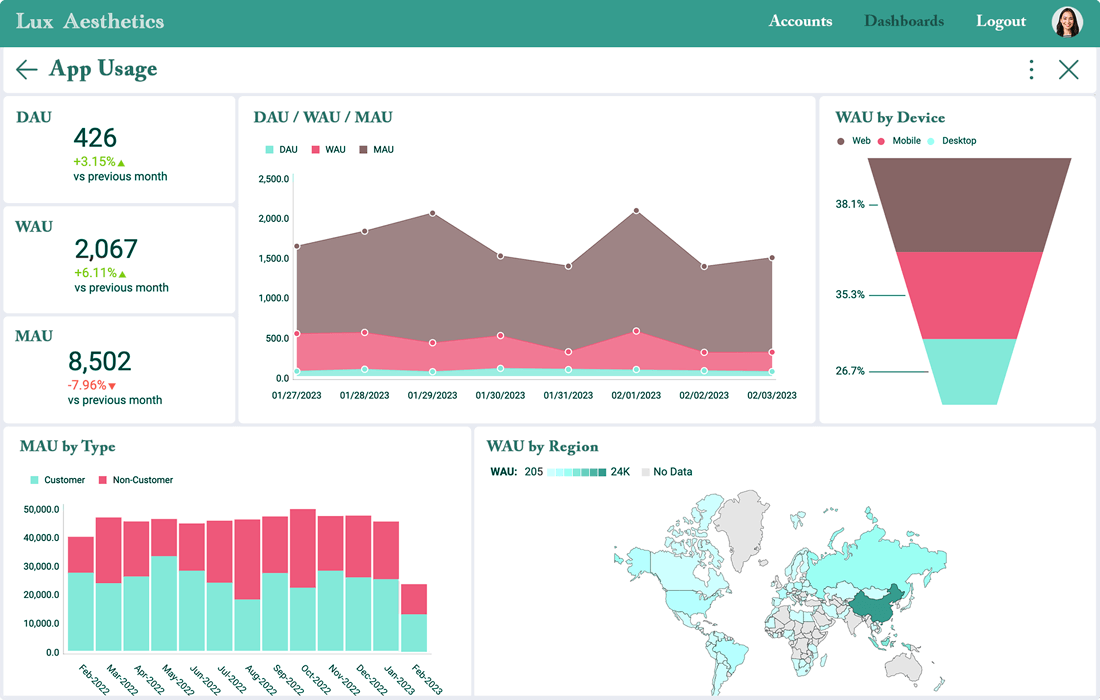Expand the DAU summary card
The image size is (1100, 700).
[x=119, y=148]
